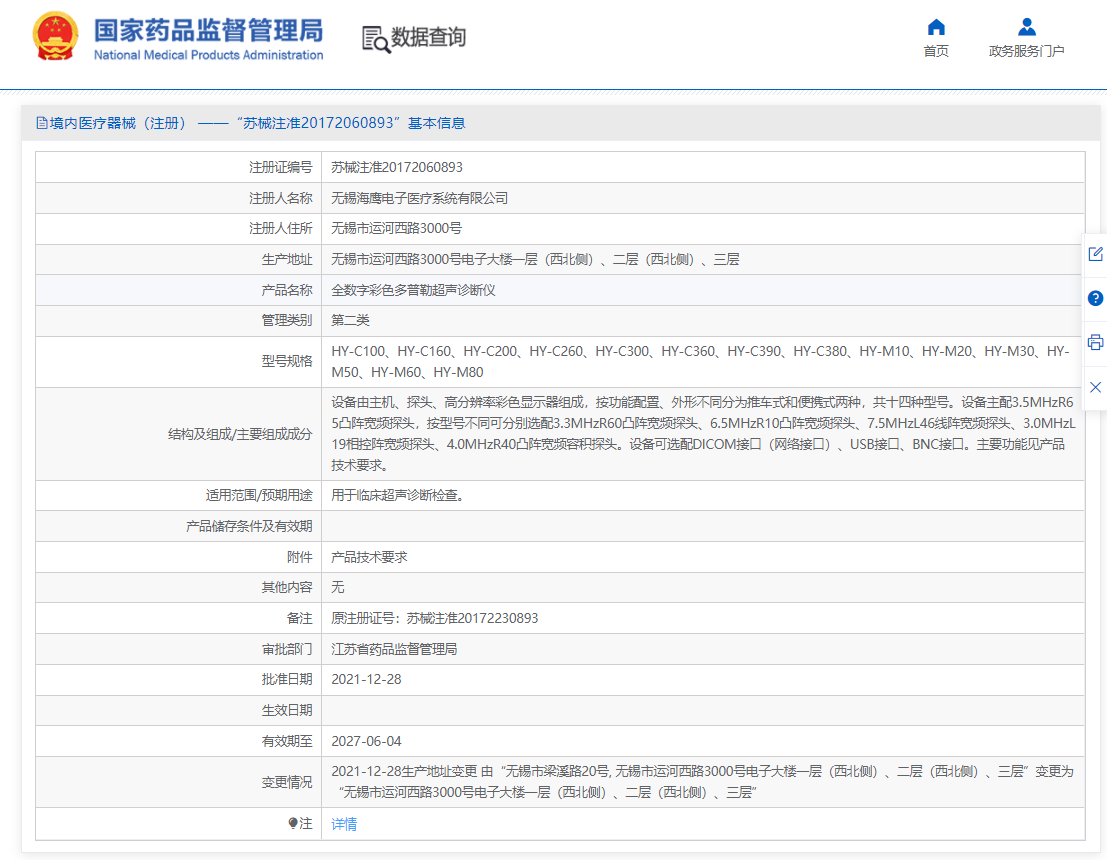Click the 有效期至 row label

[x=287, y=741]
